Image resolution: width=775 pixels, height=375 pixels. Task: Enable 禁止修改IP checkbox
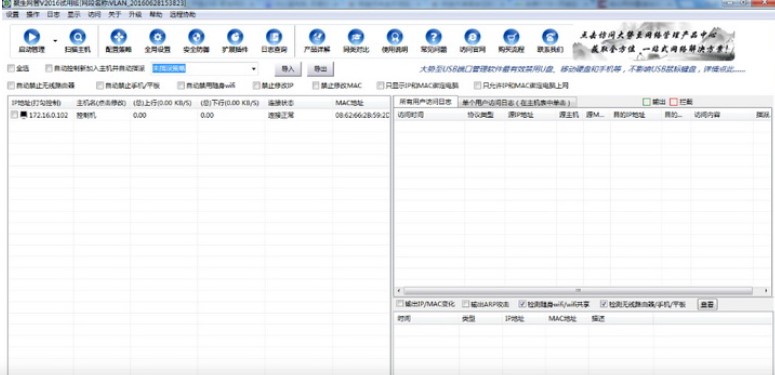pyautogui.click(x=256, y=85)
